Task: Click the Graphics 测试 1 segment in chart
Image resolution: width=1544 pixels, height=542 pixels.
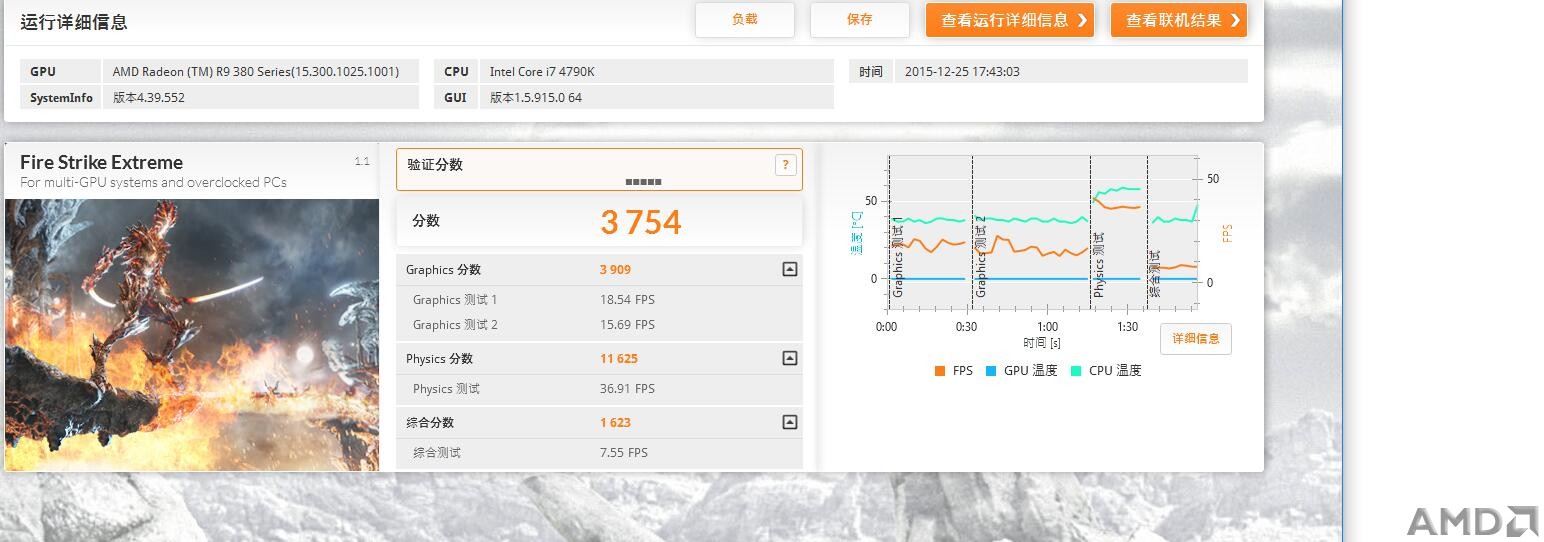Action: (x=930, y=232)
